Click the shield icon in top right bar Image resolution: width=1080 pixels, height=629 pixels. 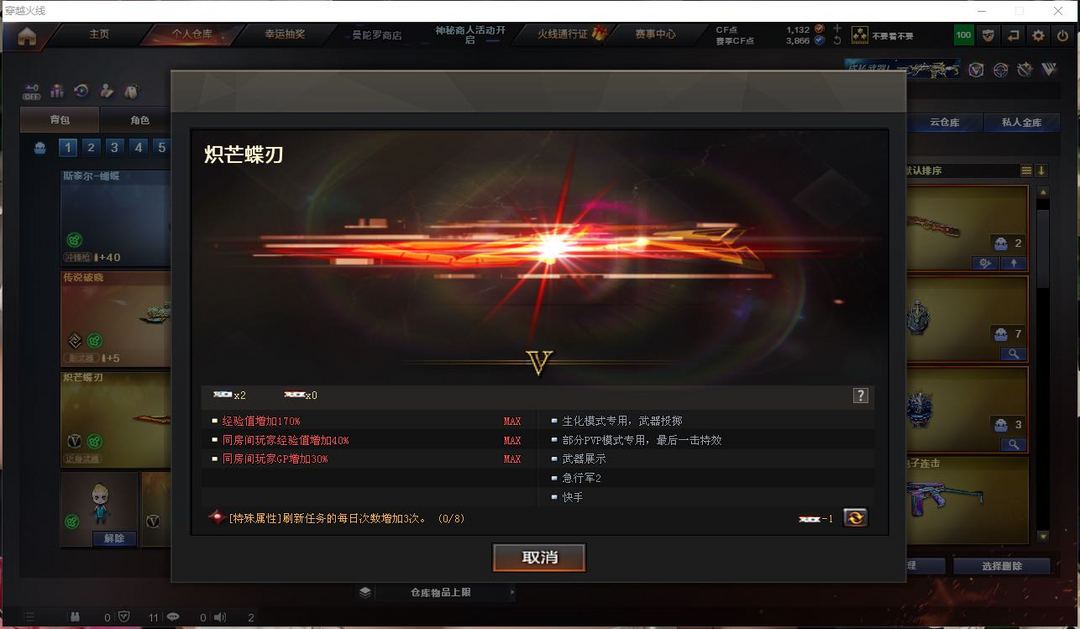[x=988, y=35]
